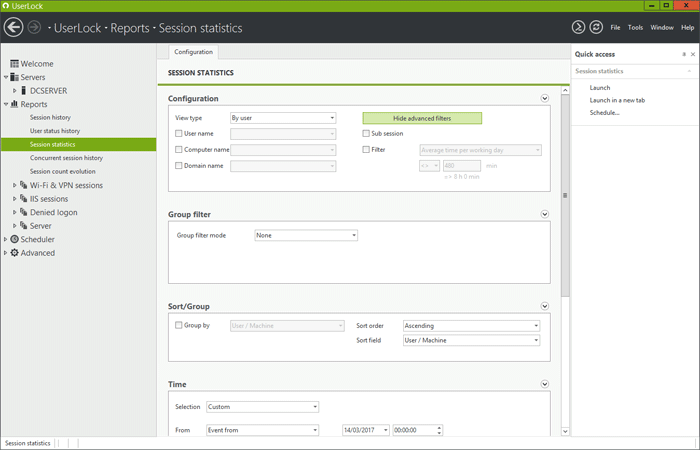
Task: Check the Filter checkbox
Action: pyautogui.click(x=366, y=150)
